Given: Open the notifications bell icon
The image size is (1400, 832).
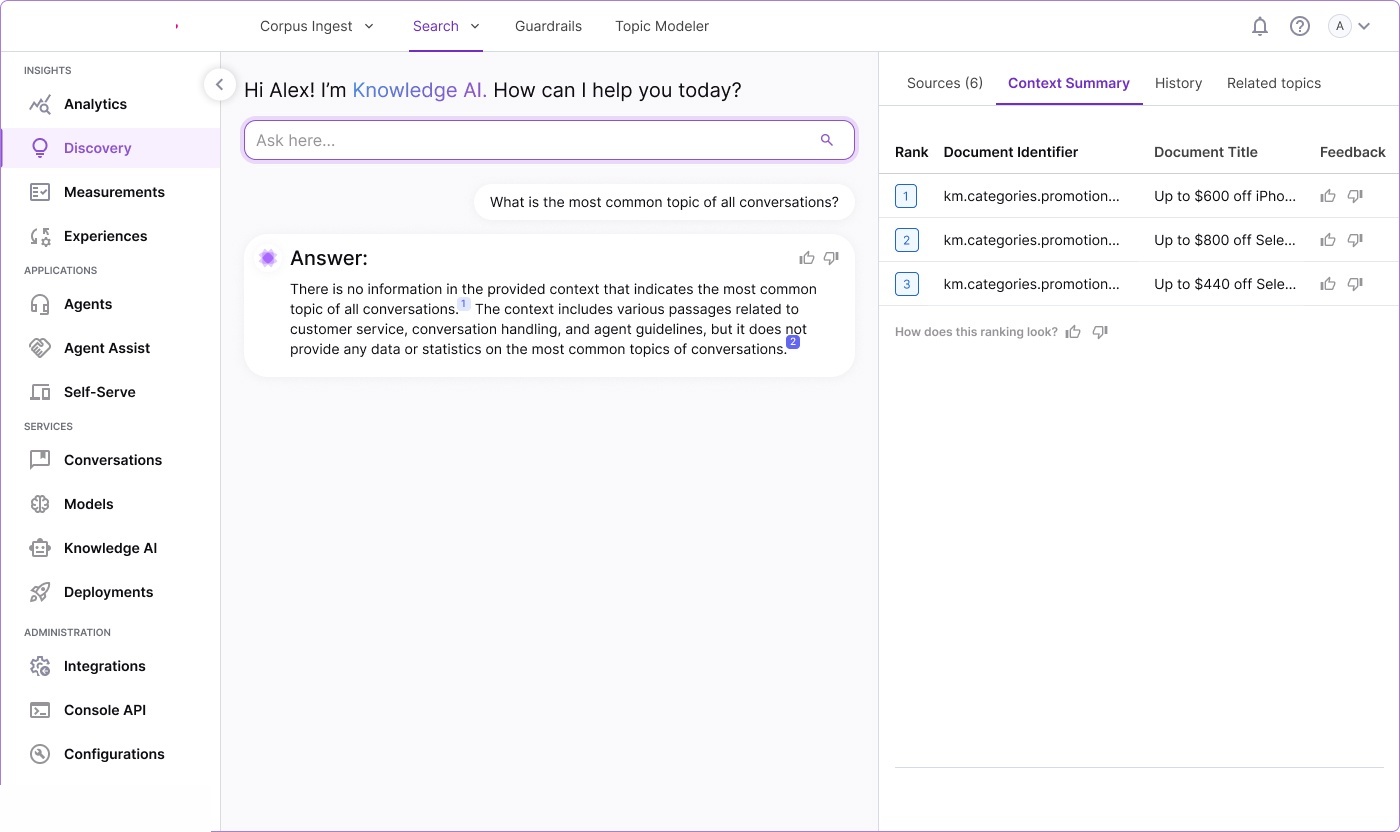Looking at the screenshot, I should coord(1260,27).
